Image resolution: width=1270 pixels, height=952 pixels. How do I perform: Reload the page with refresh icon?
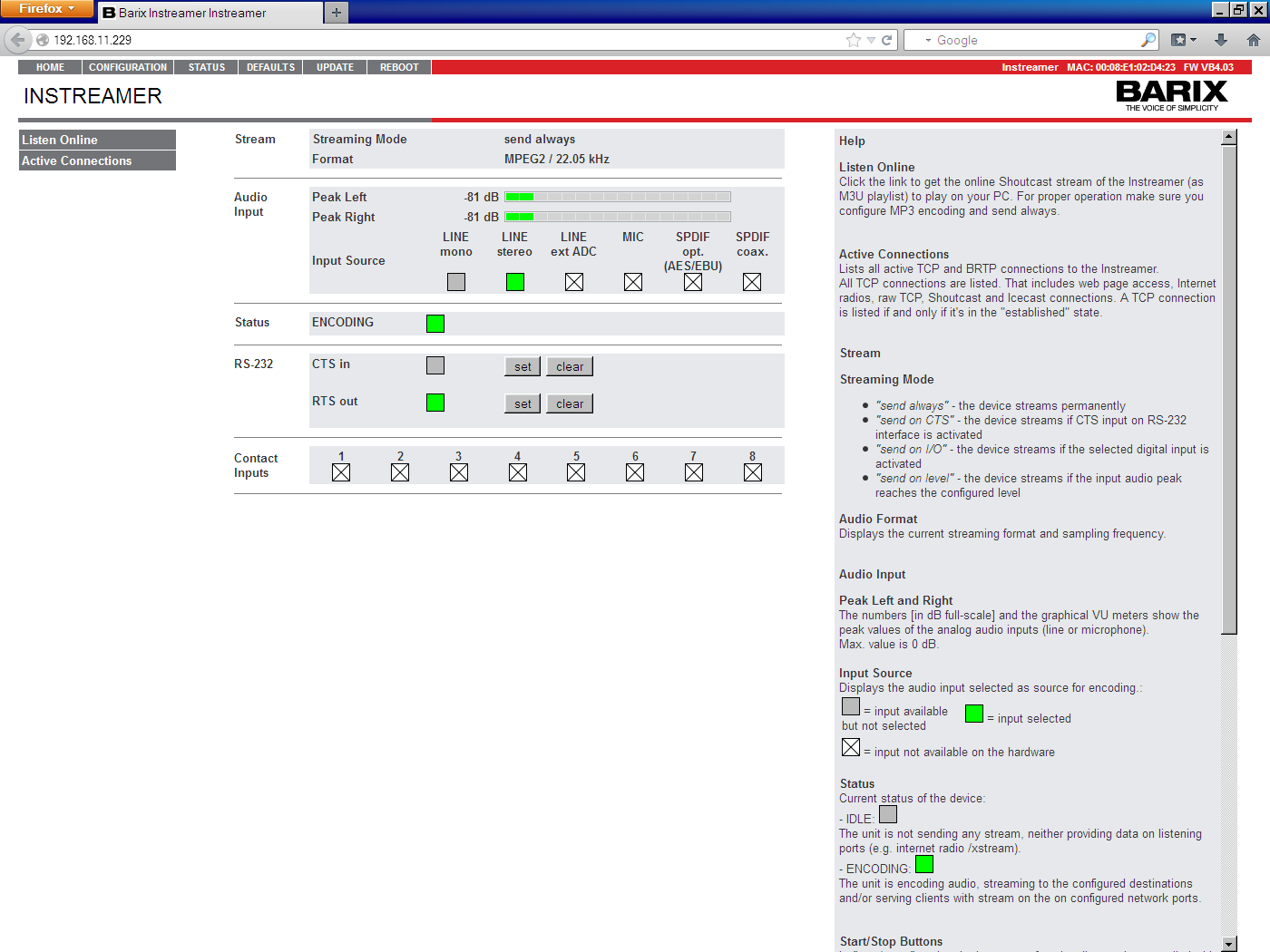[x=886, y=40]
